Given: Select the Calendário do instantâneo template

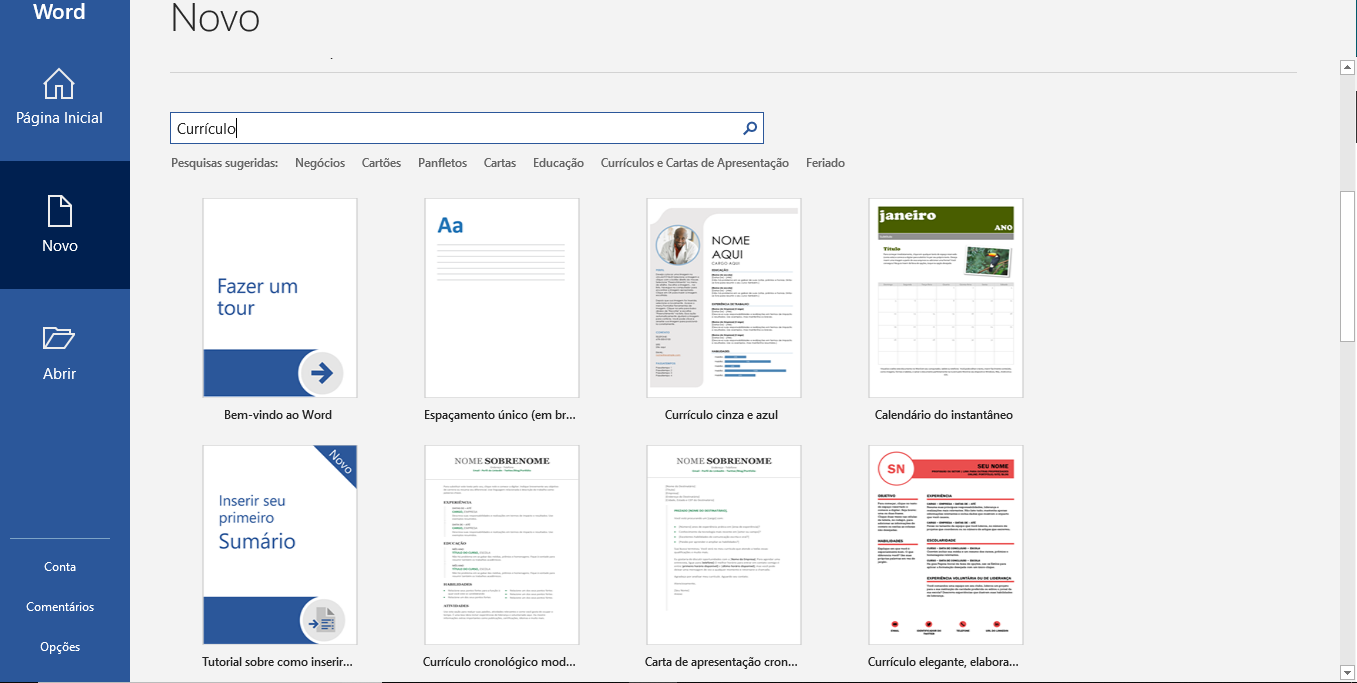Looking at the screenshot, I should click(945, 298).
